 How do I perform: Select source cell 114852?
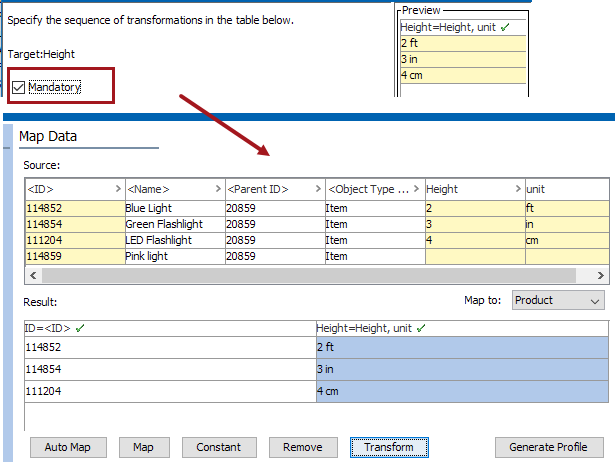[75, 208]
